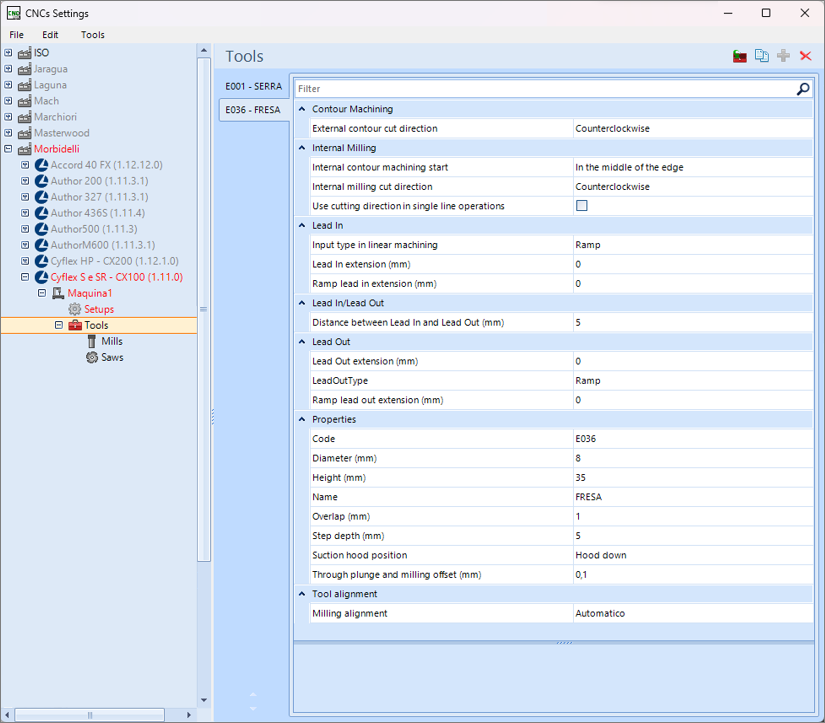Viewport: 825px width, 723px height.
Task: Click the Author500 machine icon
Action: point(42,229)
